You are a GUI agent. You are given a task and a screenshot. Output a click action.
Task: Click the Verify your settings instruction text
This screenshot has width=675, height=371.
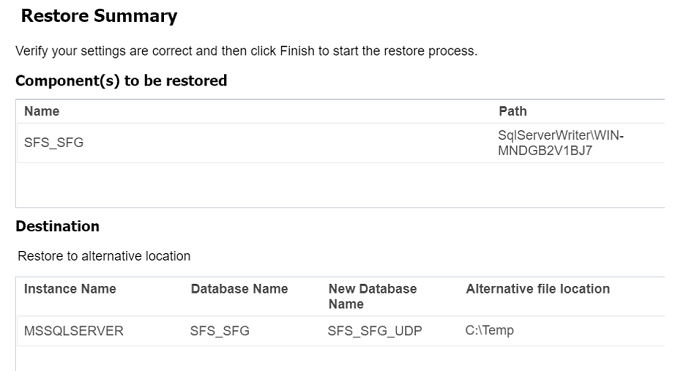click(x=246, y=51)
